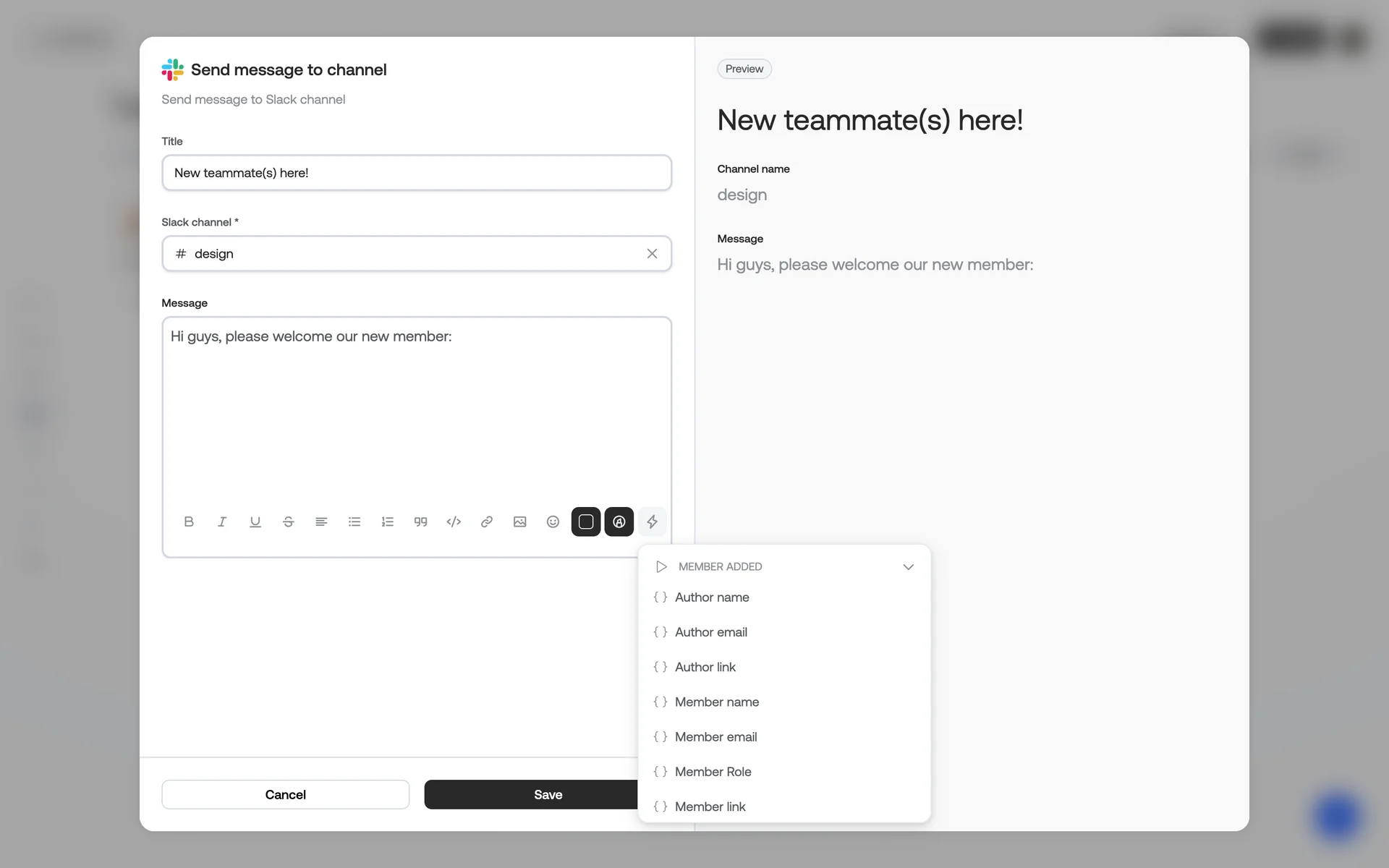1389x868 pixels.
Task: Clear the design Slack channel selection
Action: [x=652, y=253]
